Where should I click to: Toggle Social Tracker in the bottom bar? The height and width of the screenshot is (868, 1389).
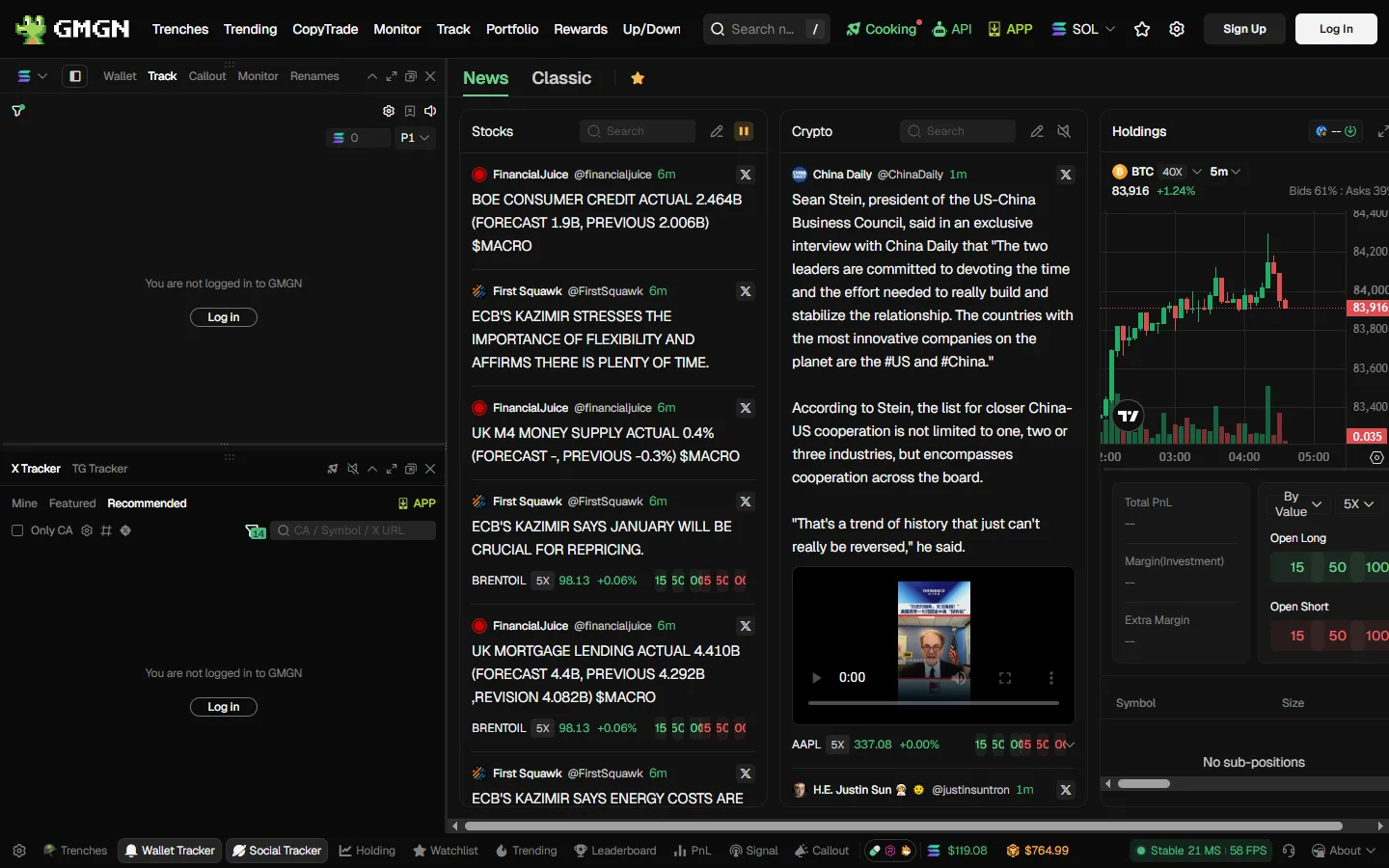pos(277,851)
